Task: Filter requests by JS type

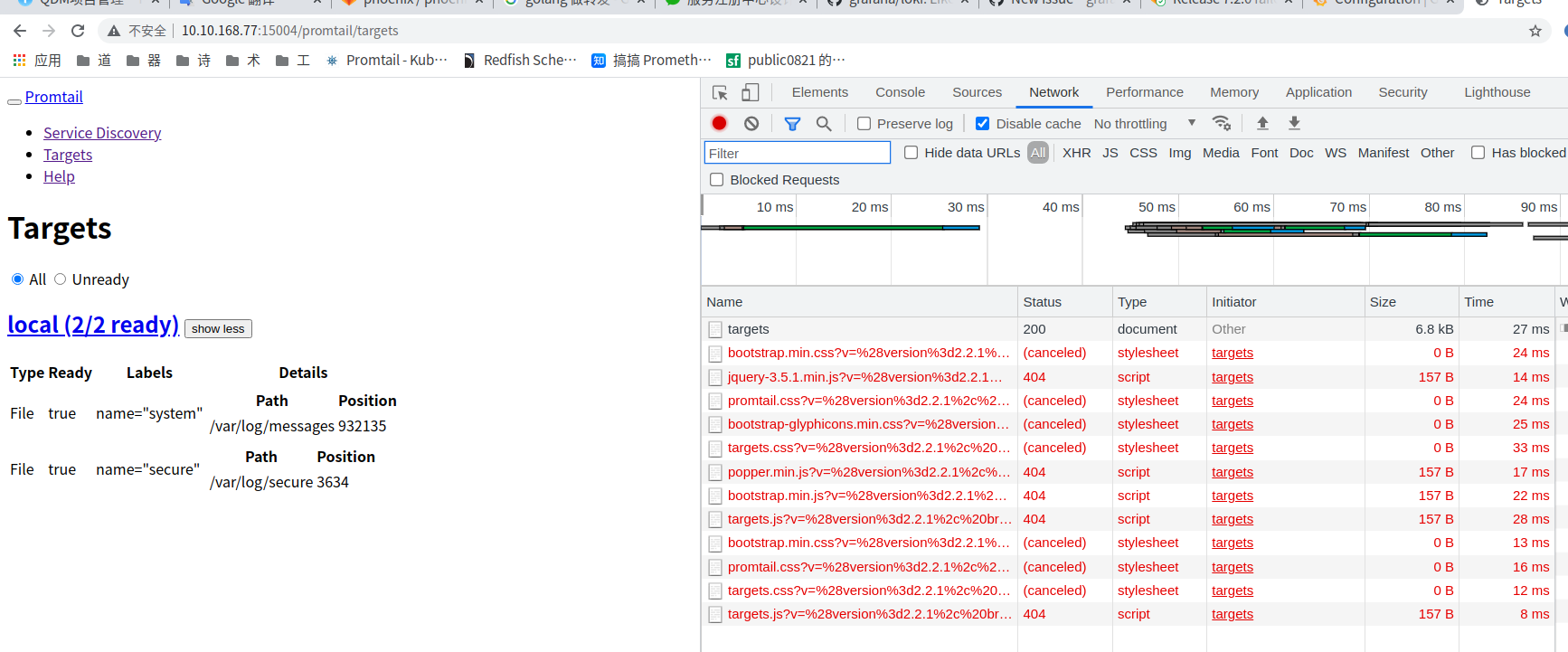Action: pyautogui.click(x=1110, y=153)
